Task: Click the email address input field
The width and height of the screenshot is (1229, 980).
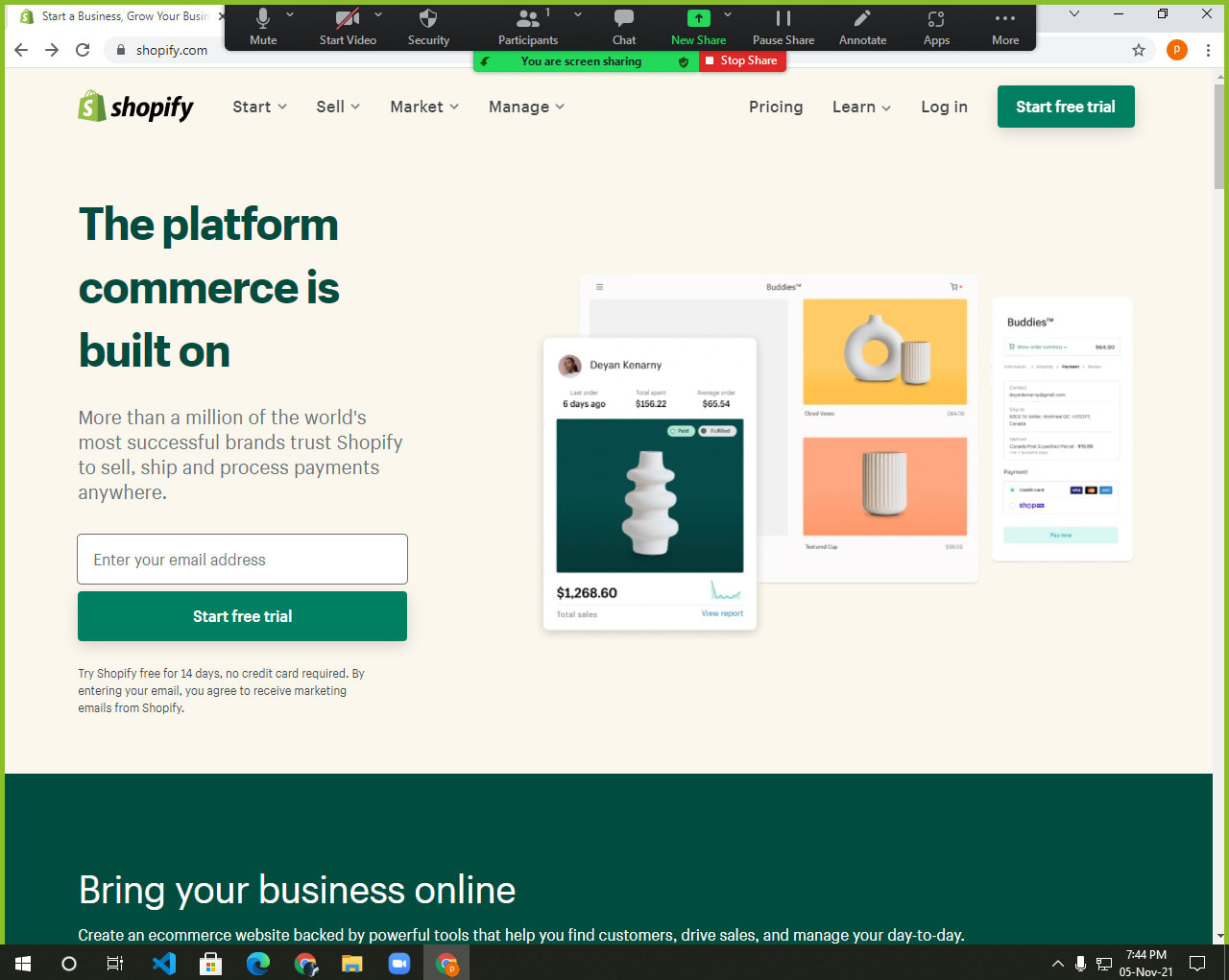Action: point(242,560)
